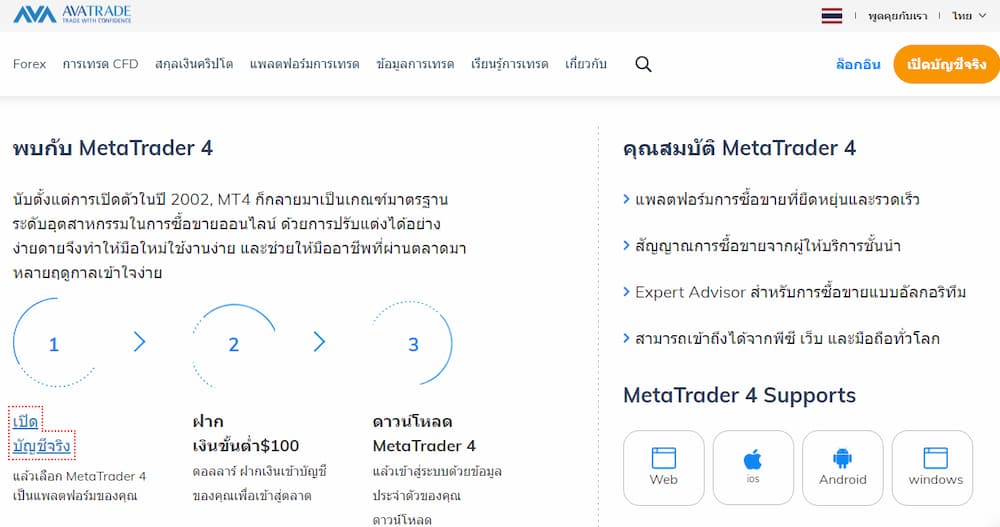Screen dimensions: 1000x527
Task: Open the search magnifier icon
Action: (x=643, y=64)
